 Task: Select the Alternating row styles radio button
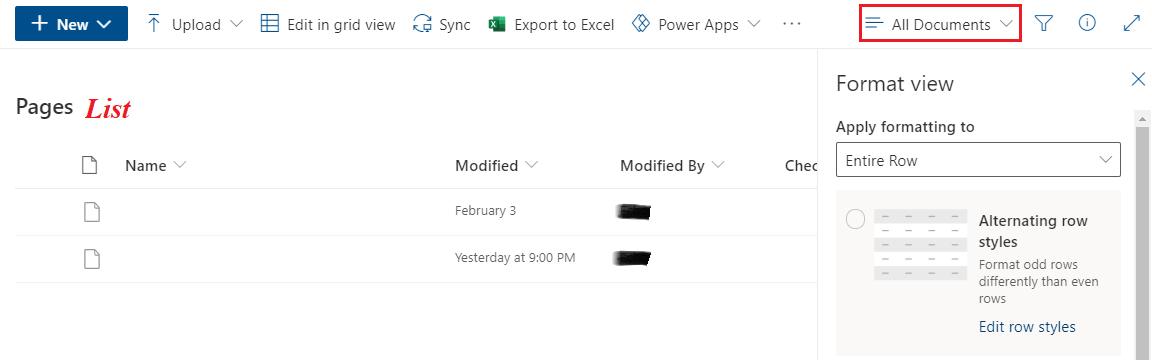click(855, 219)
